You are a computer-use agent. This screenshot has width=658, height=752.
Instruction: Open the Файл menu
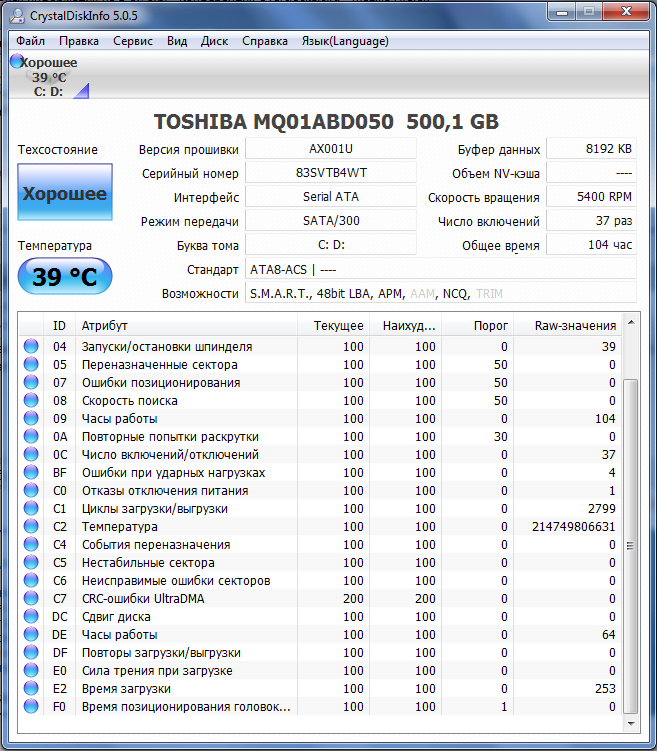pos(30,41)
